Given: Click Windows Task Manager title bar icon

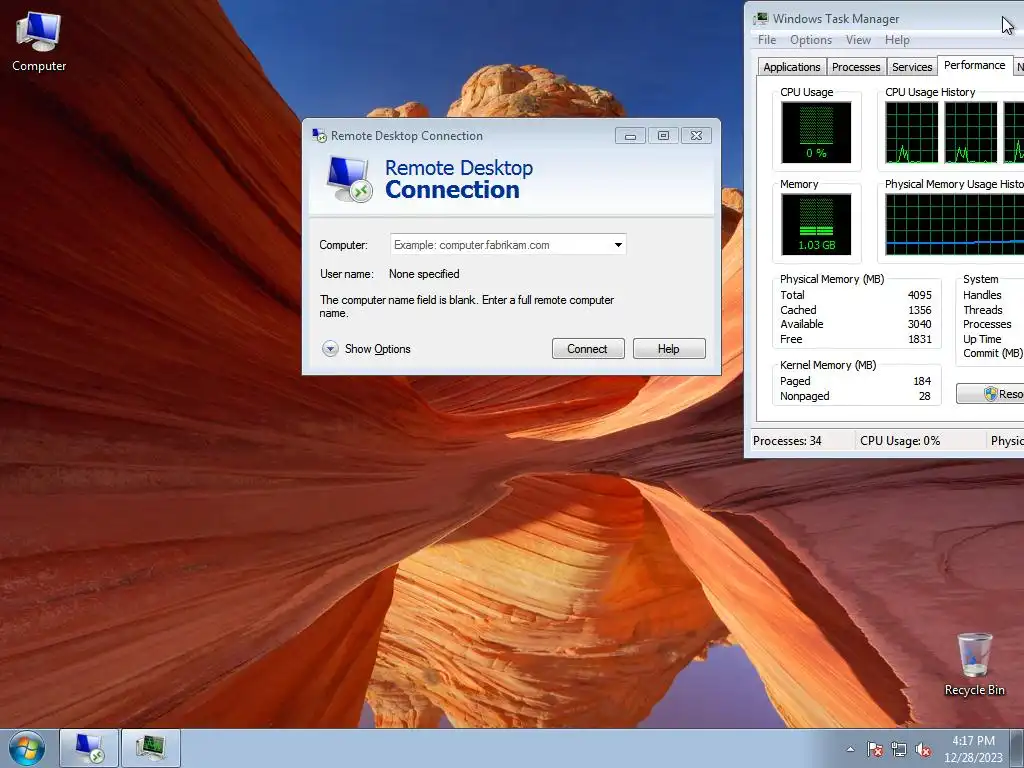Looking at the screenshot, I should (x=761, y=18).
